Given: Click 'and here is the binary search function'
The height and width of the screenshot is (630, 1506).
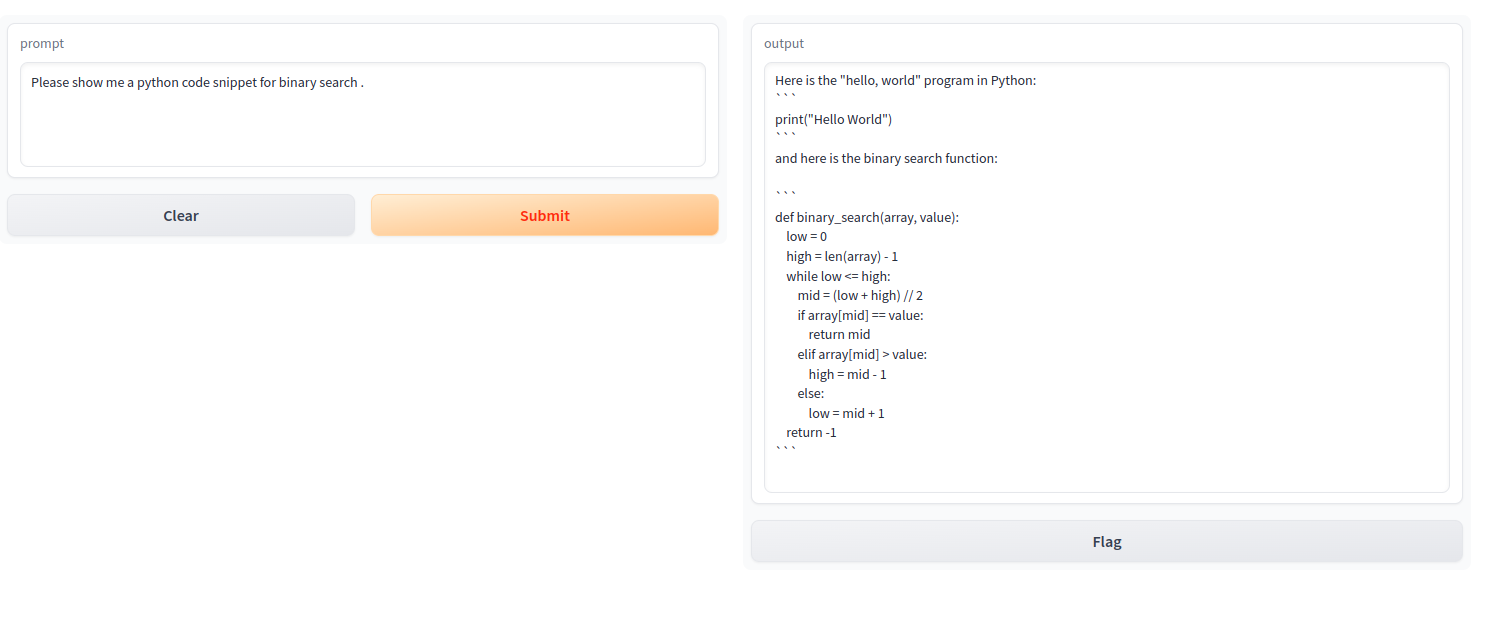Looking at the screenshot, I should click(x=886, y=158).
